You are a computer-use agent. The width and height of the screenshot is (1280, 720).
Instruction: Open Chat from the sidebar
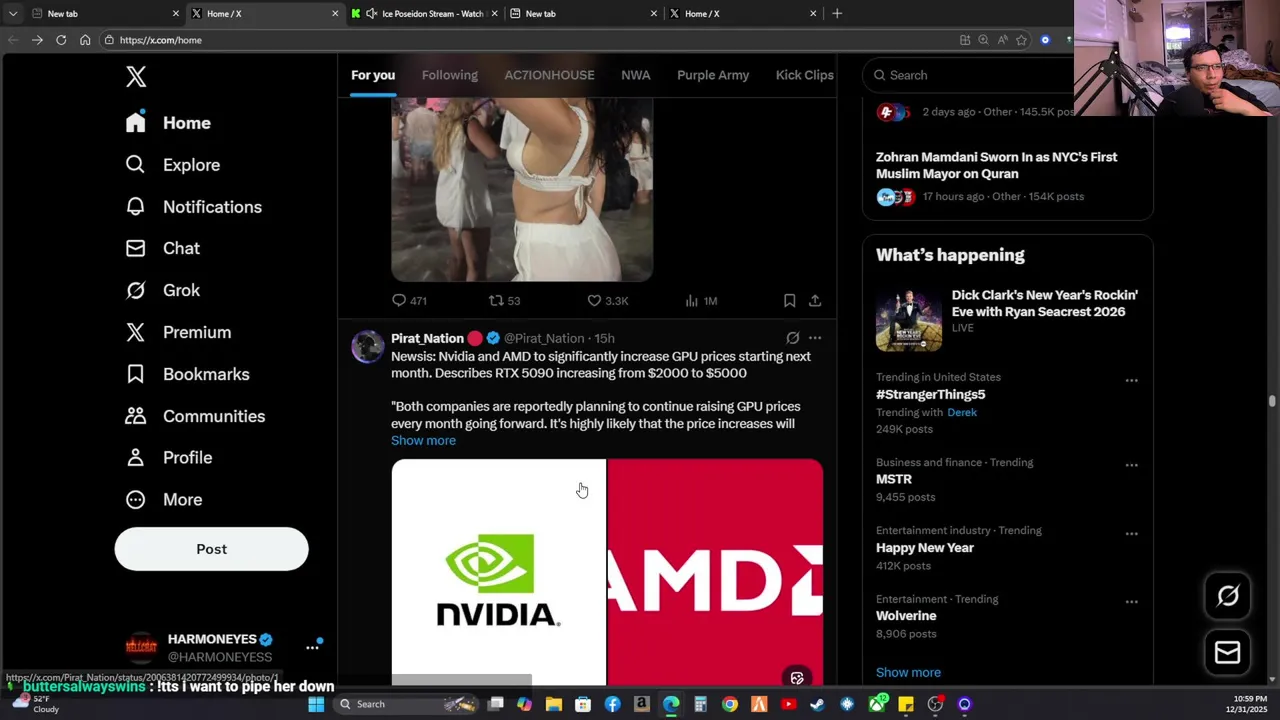point(162,248)
